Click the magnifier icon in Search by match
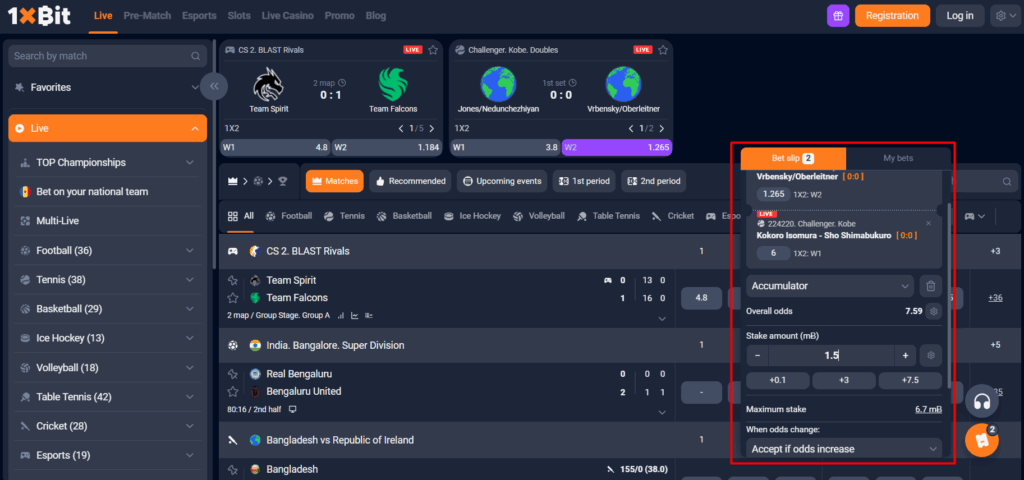1024x480 pixels. coord(196,56)
